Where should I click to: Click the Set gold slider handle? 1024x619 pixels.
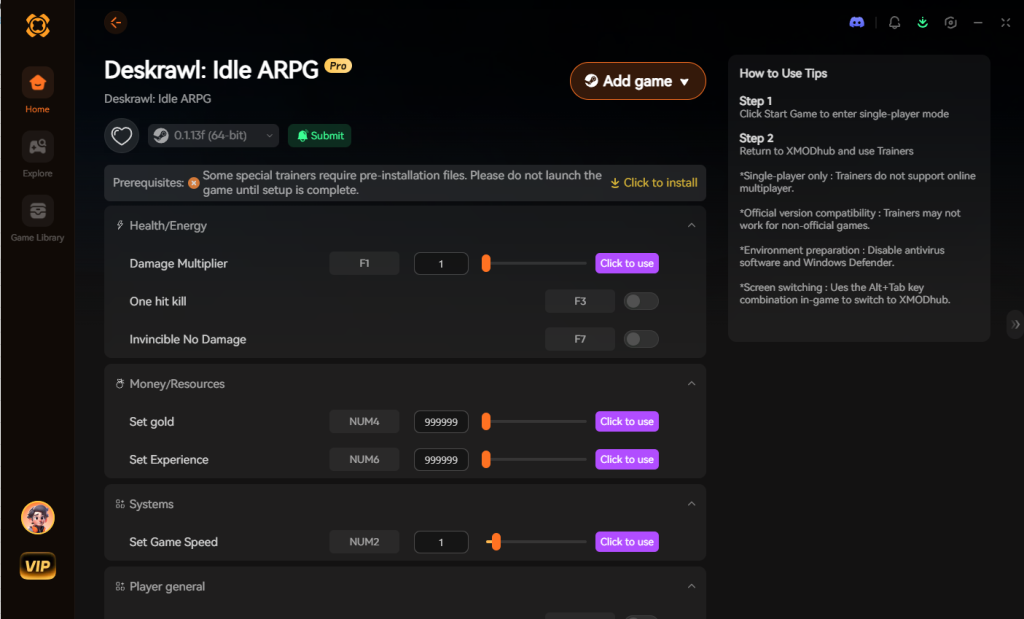click(486, 421)
